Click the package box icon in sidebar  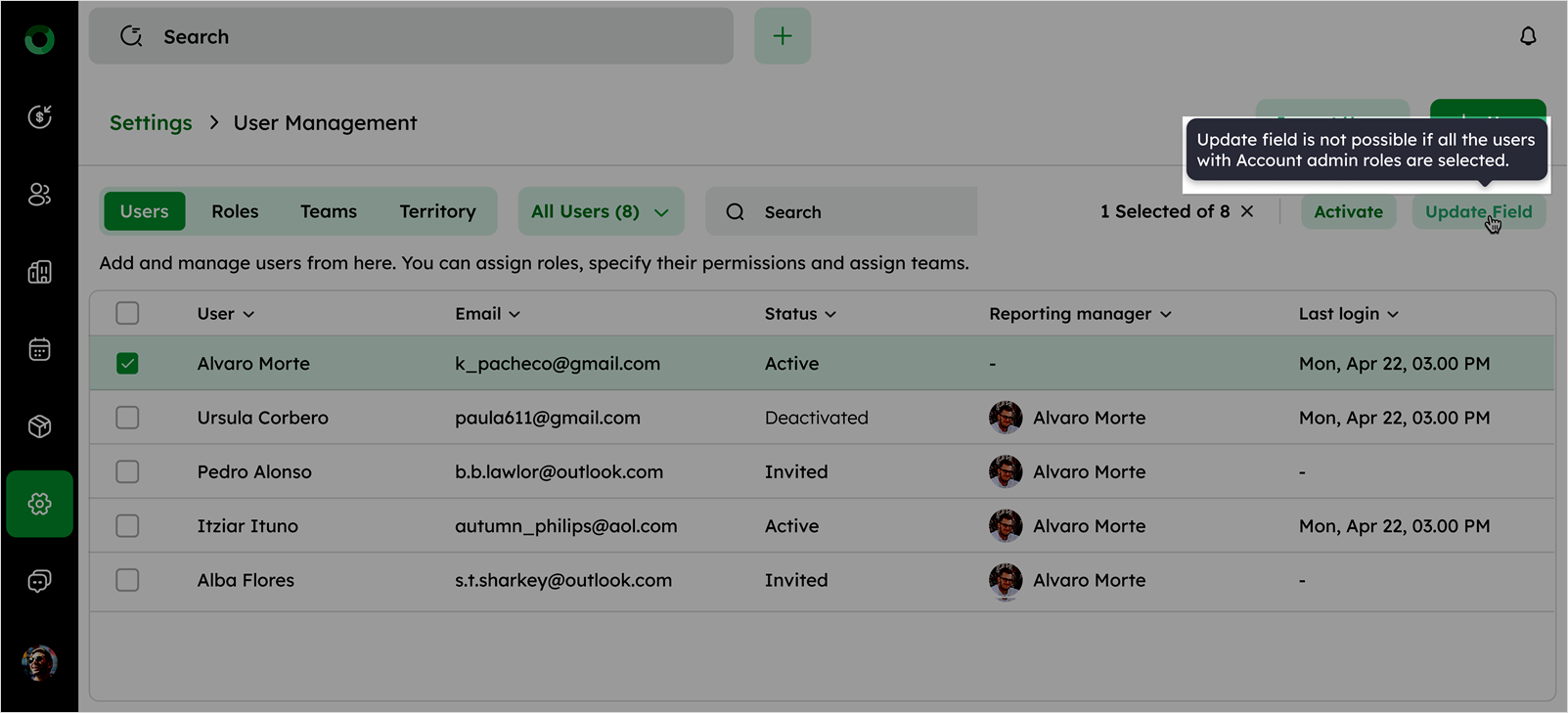click(40, 426)
